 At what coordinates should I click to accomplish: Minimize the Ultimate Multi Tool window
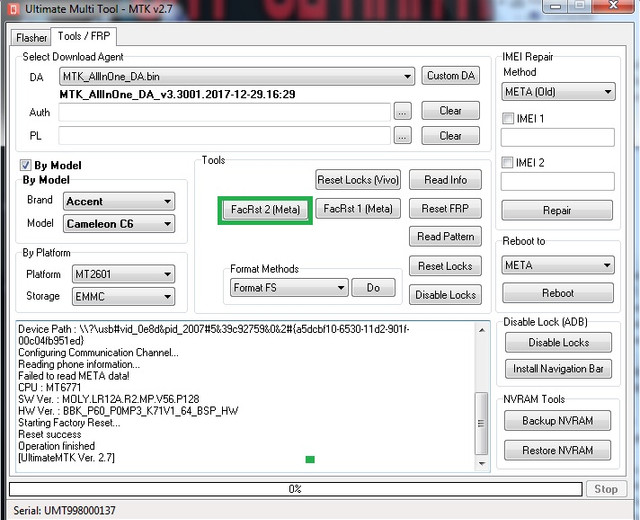pos(556,6)
